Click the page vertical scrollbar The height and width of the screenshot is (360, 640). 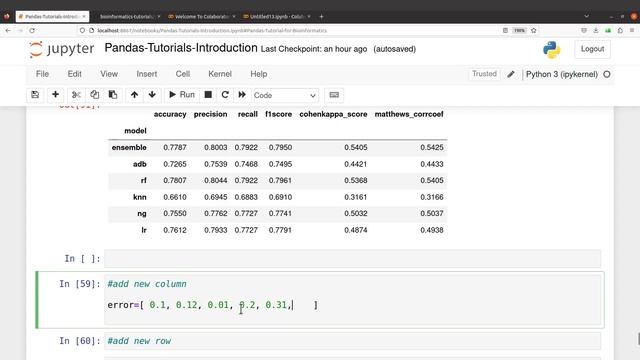pos(638,339)
